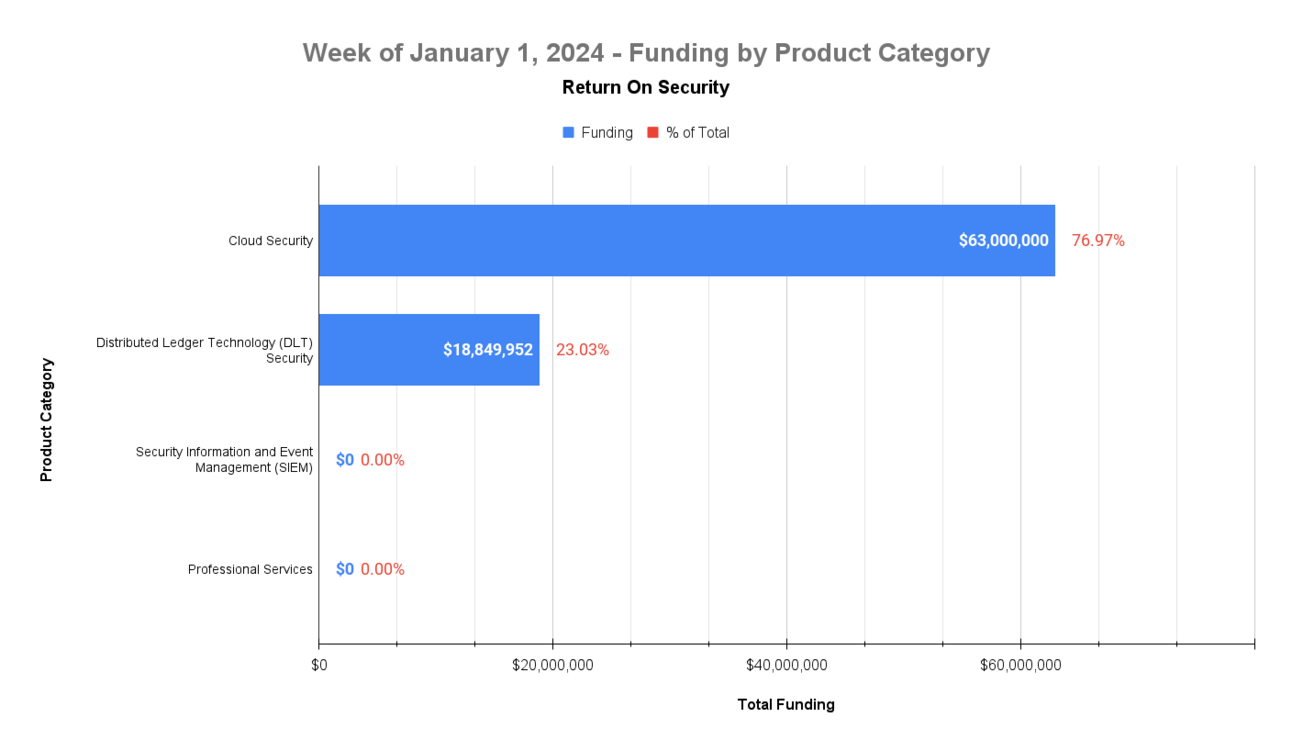This screenshot has width=1292, height=751.
Task: Click the Return On Security subtitle
Action: [646, 87]
